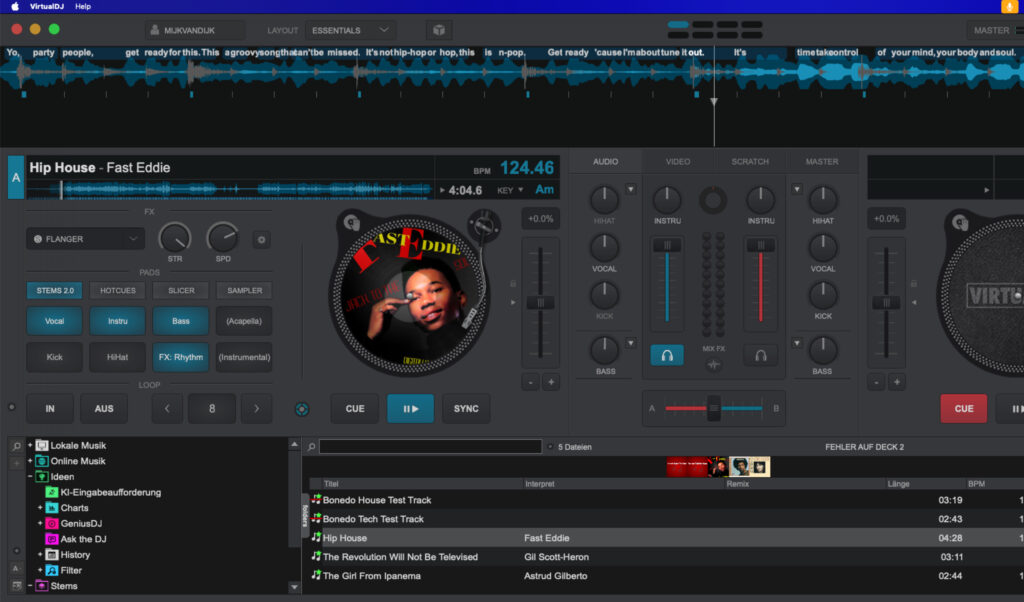Image resolution: width=1024 pixels, height=602 pixels.
Task: Click the headphone monitoring icon on the mixer
Action: coord(666,355)
